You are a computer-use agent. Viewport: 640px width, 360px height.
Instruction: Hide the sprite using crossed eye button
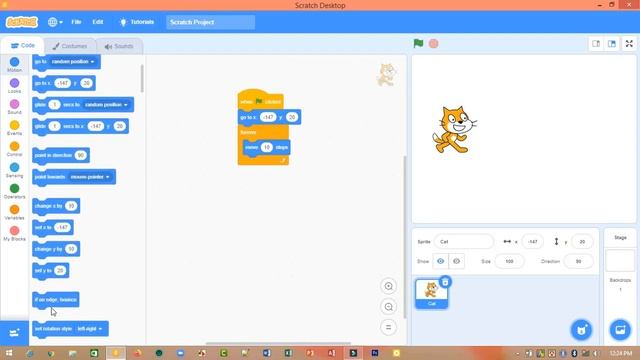click(456, 261)
